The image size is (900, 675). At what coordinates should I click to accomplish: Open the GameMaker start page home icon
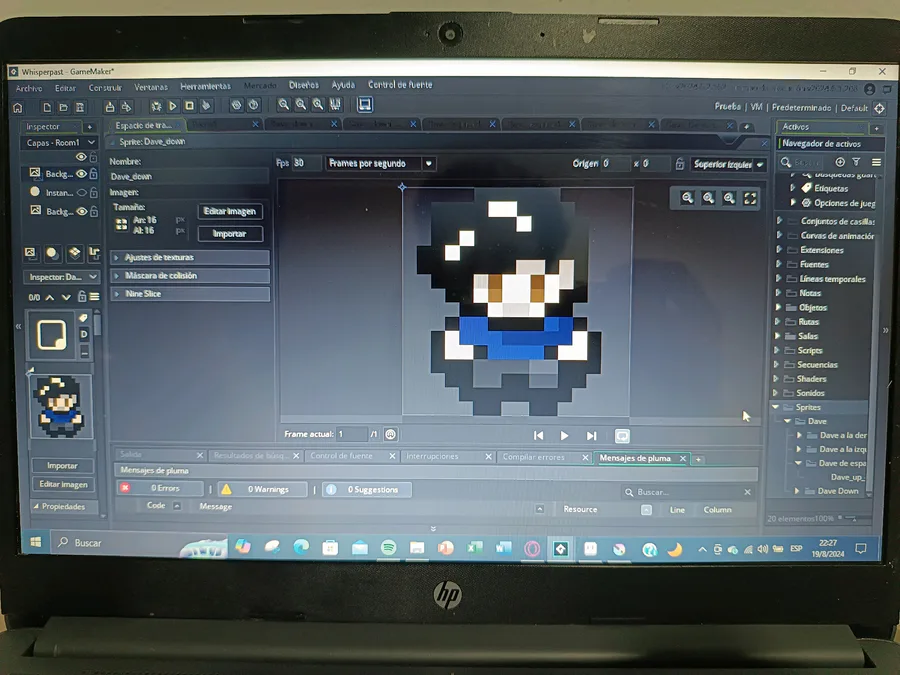[18, 107]
